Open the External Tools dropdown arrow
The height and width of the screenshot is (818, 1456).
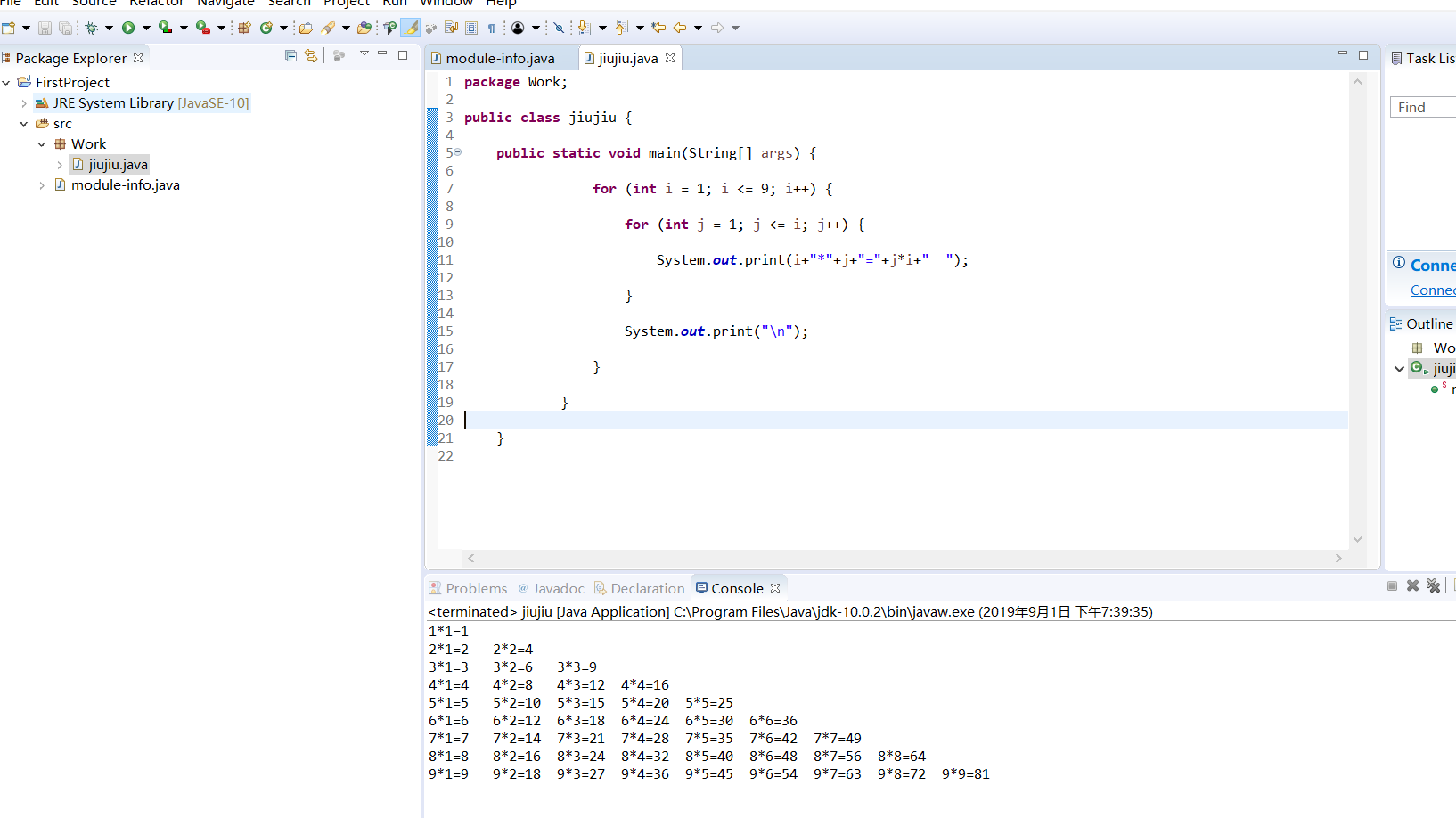221,28
